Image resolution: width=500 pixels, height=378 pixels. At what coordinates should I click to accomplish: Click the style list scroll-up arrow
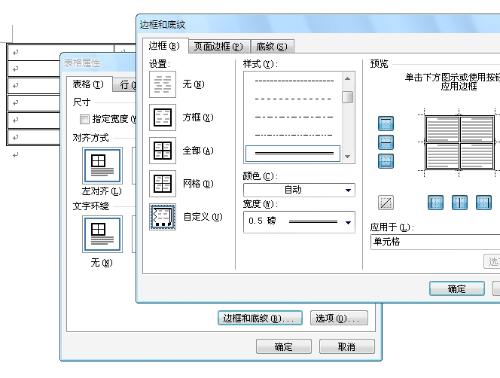coord(347,79)
